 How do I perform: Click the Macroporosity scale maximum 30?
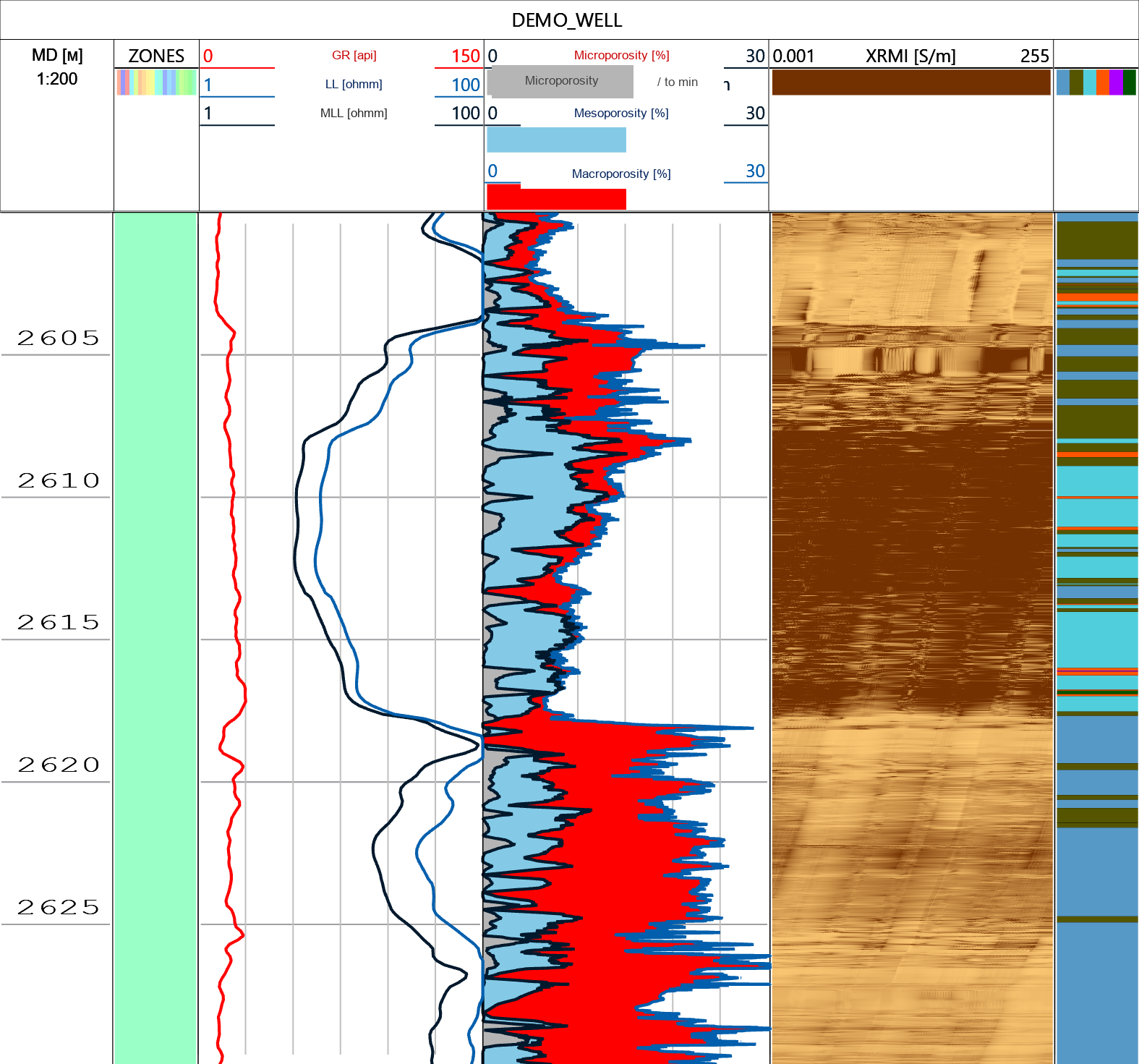click(x=755, y=171)
